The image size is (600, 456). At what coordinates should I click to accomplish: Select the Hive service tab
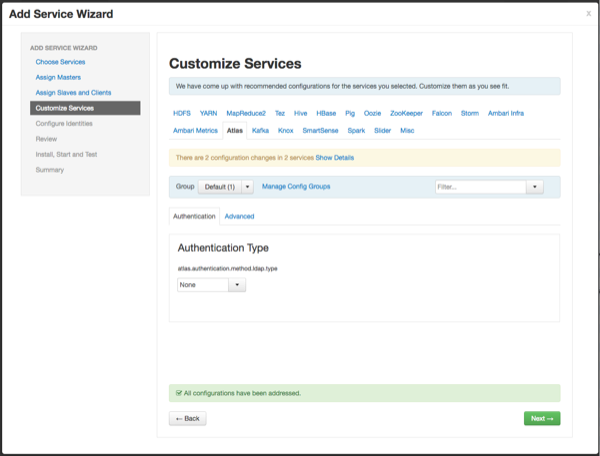click(301, 115)
